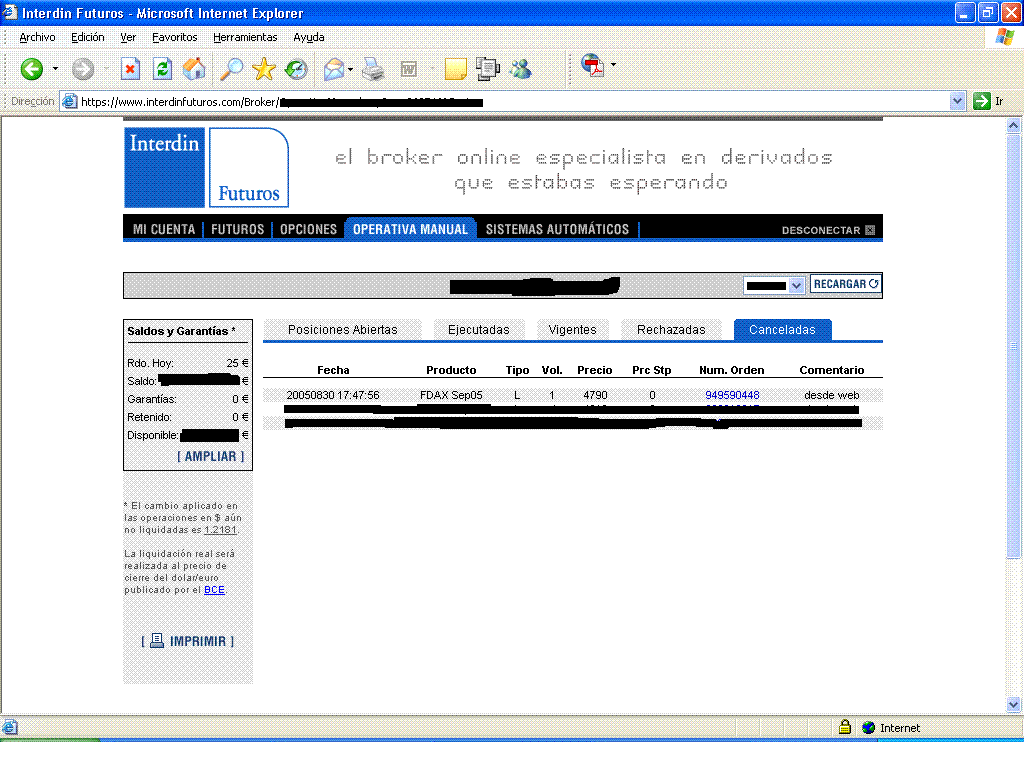Open the OPCIONES navigation tab
Screen dimensions: 1024x768
[308, 229]
